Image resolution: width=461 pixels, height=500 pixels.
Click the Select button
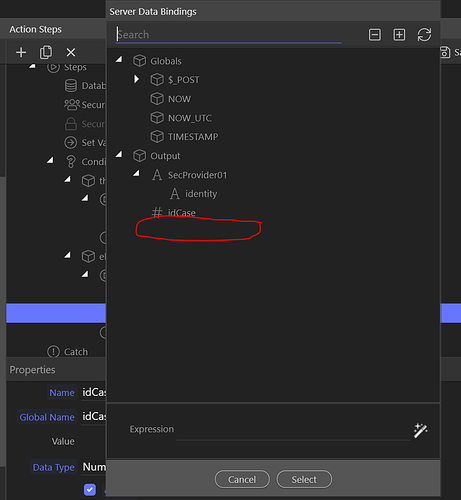coord(304,479)
